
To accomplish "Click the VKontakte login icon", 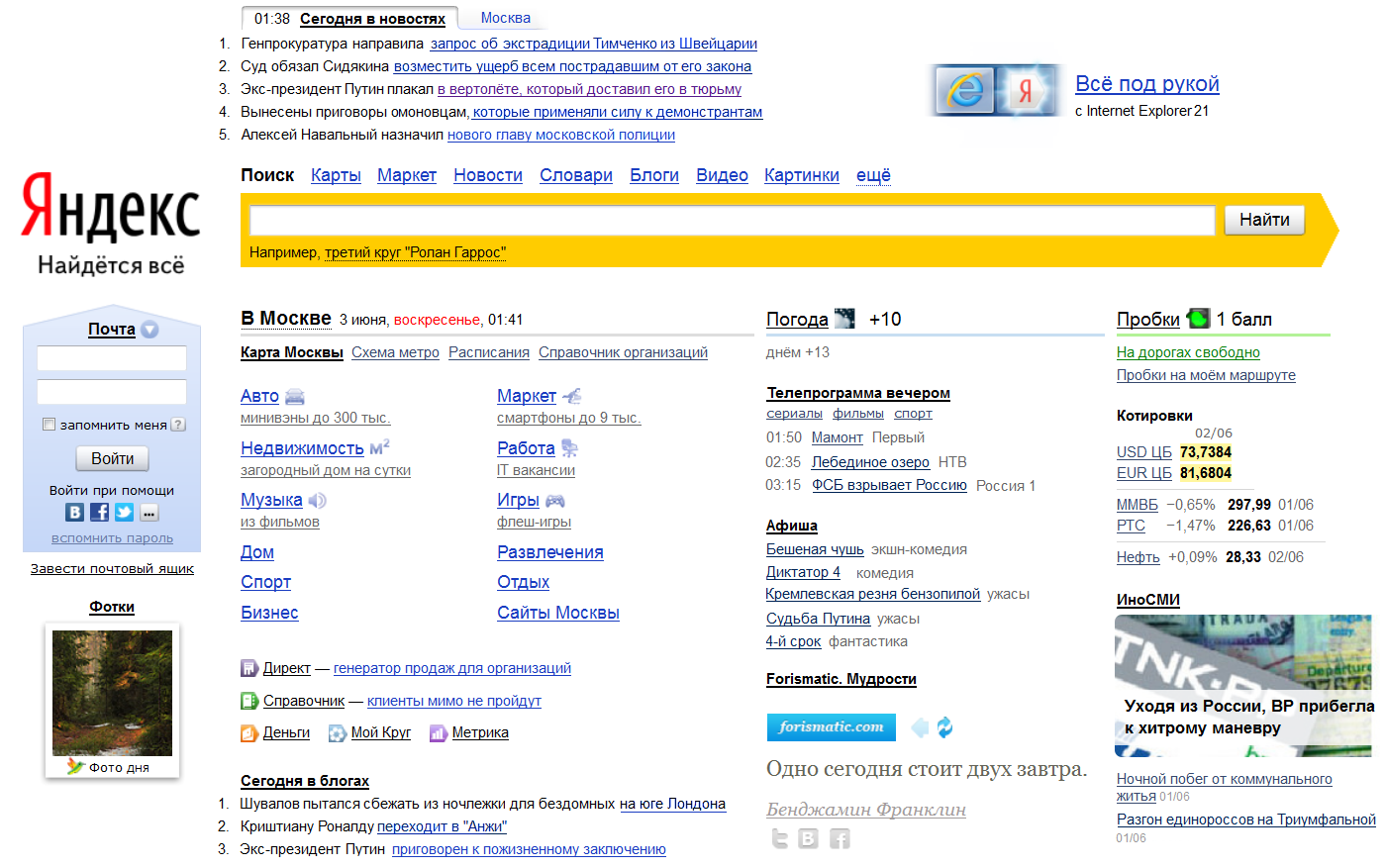I will coord(74,512).
